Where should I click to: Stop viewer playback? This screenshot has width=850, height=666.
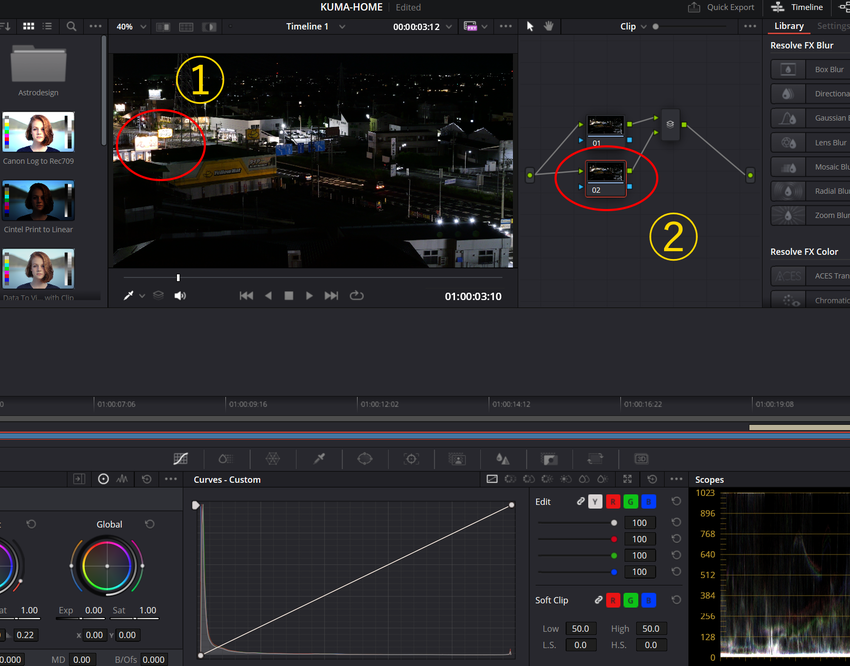click(x=289, y=295)
